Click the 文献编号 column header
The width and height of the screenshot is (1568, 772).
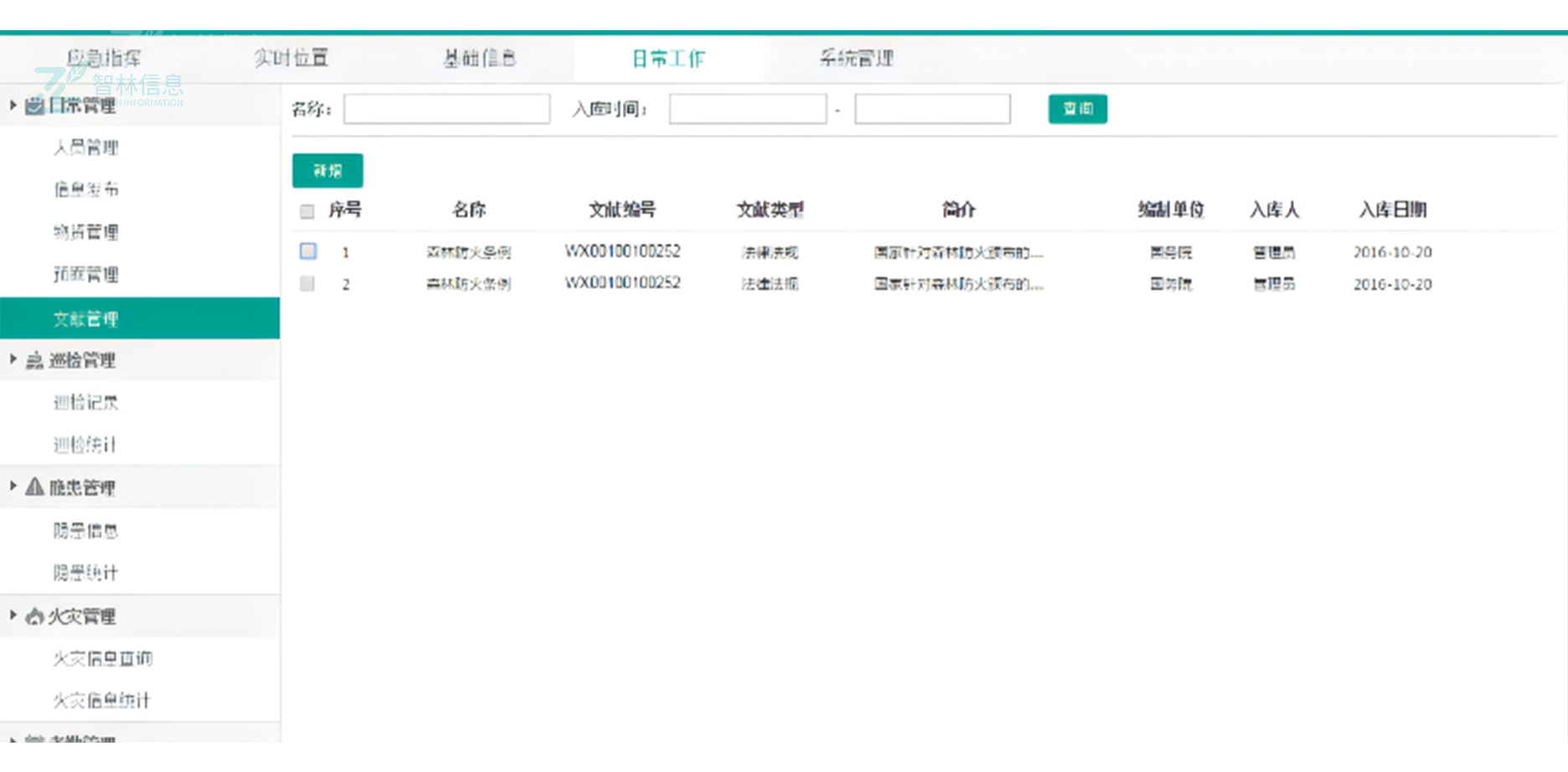point(622,209)
